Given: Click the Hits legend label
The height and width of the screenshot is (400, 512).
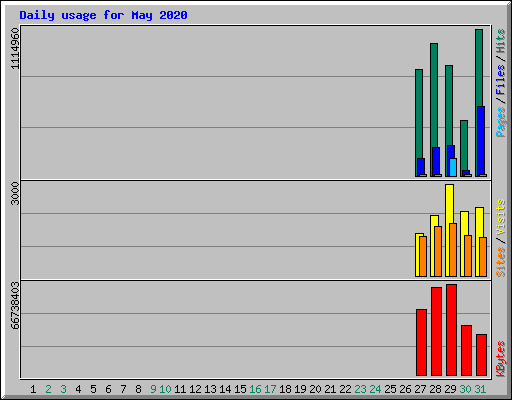Looking at the screenshot, I should coord(500,41).
